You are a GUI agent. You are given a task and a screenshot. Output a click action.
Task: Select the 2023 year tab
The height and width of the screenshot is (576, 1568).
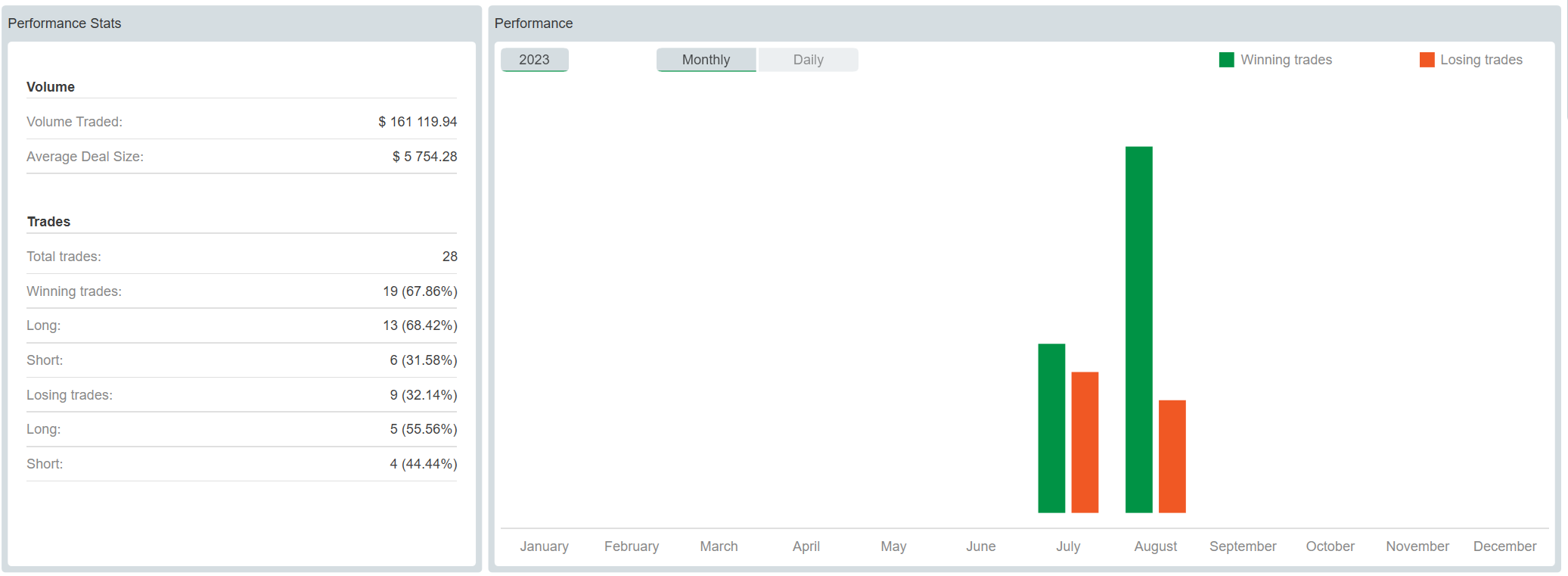point(534,60)
